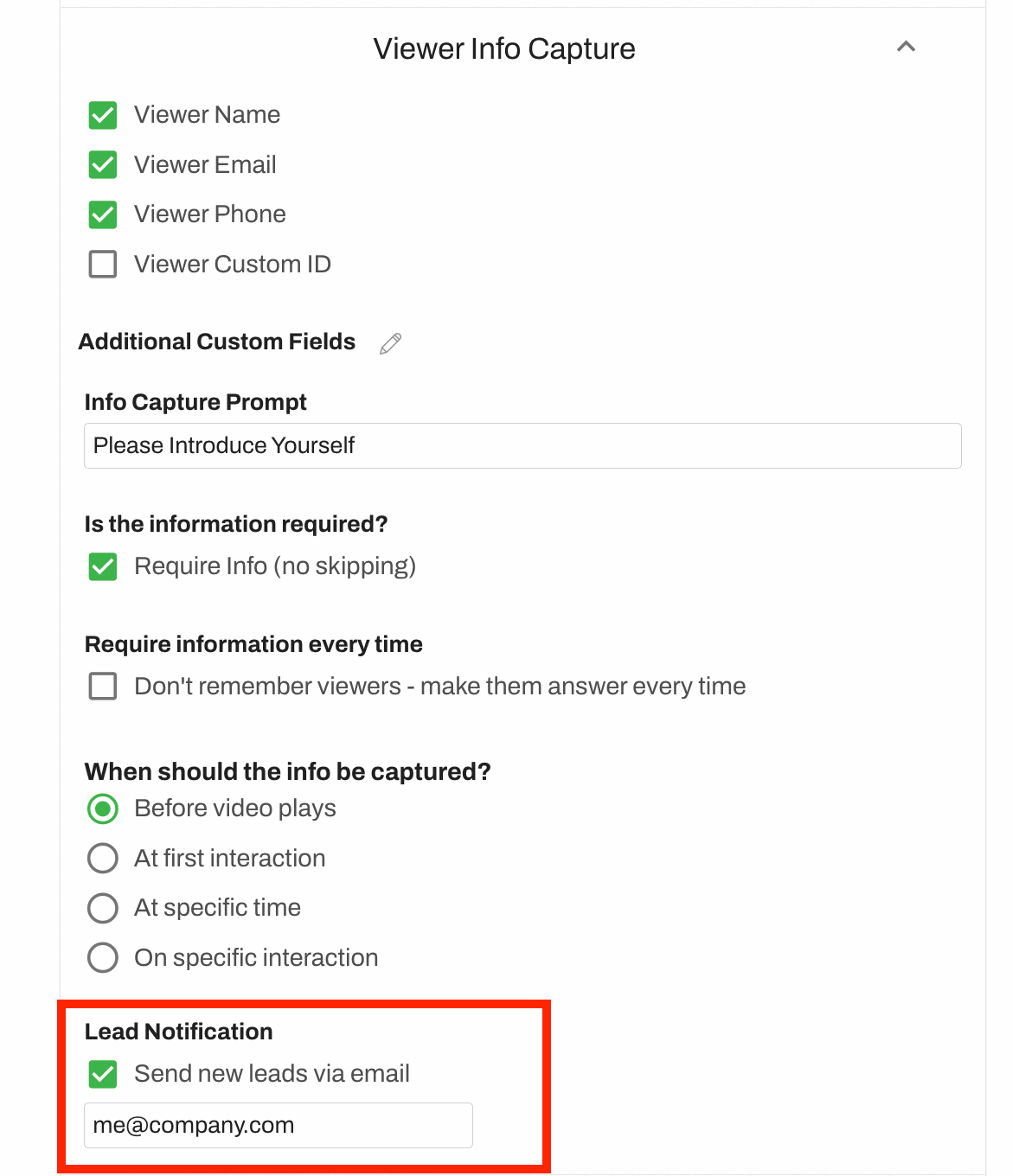
Task: Click the lead notification email field
Action: click(278, 1125)
